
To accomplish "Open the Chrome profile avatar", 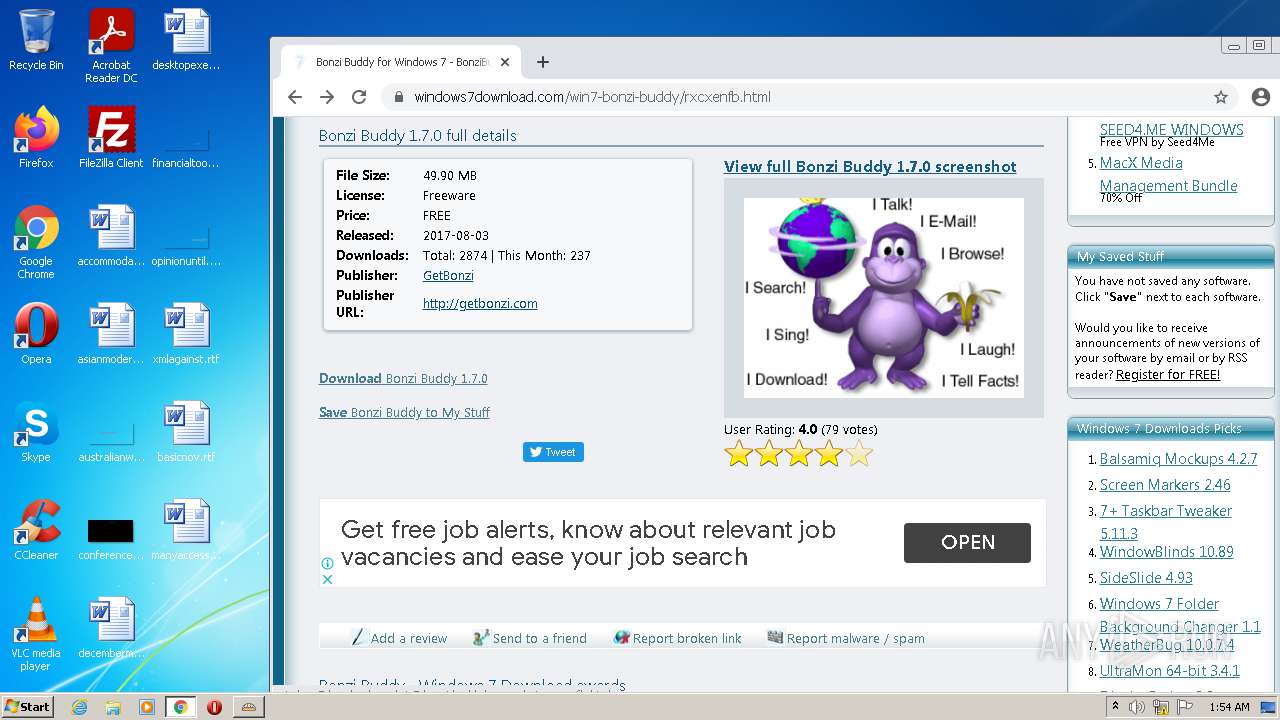I will pos(1260,97).
